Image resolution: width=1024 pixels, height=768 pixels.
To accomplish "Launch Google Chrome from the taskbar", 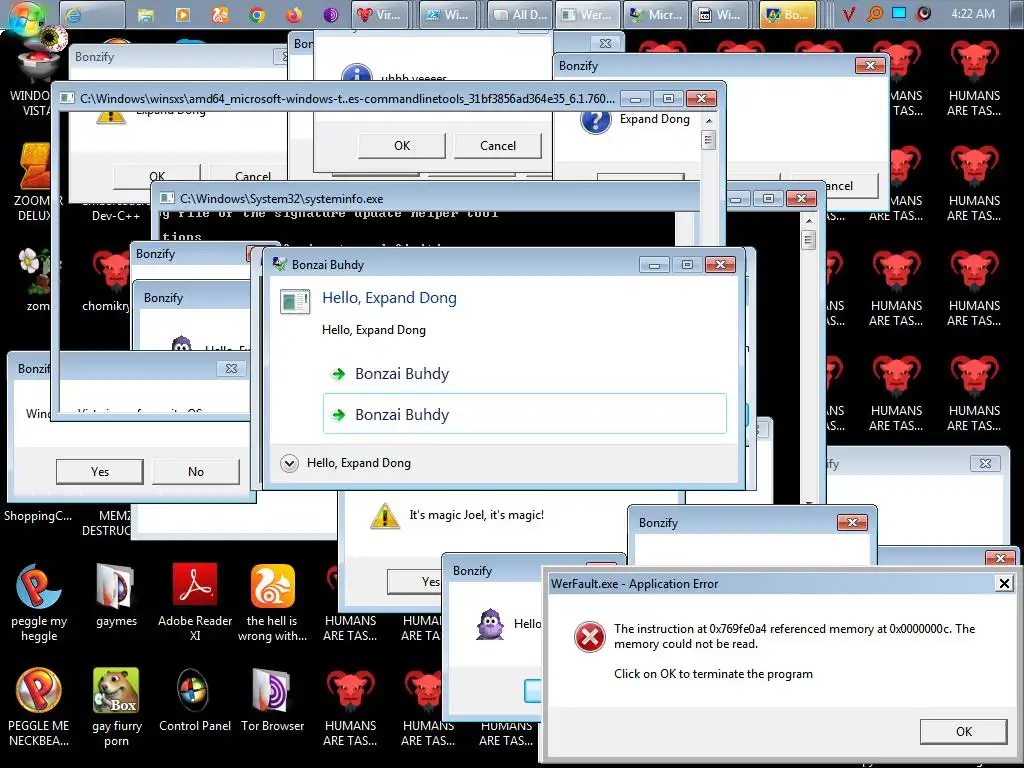I will pos(257,14).
